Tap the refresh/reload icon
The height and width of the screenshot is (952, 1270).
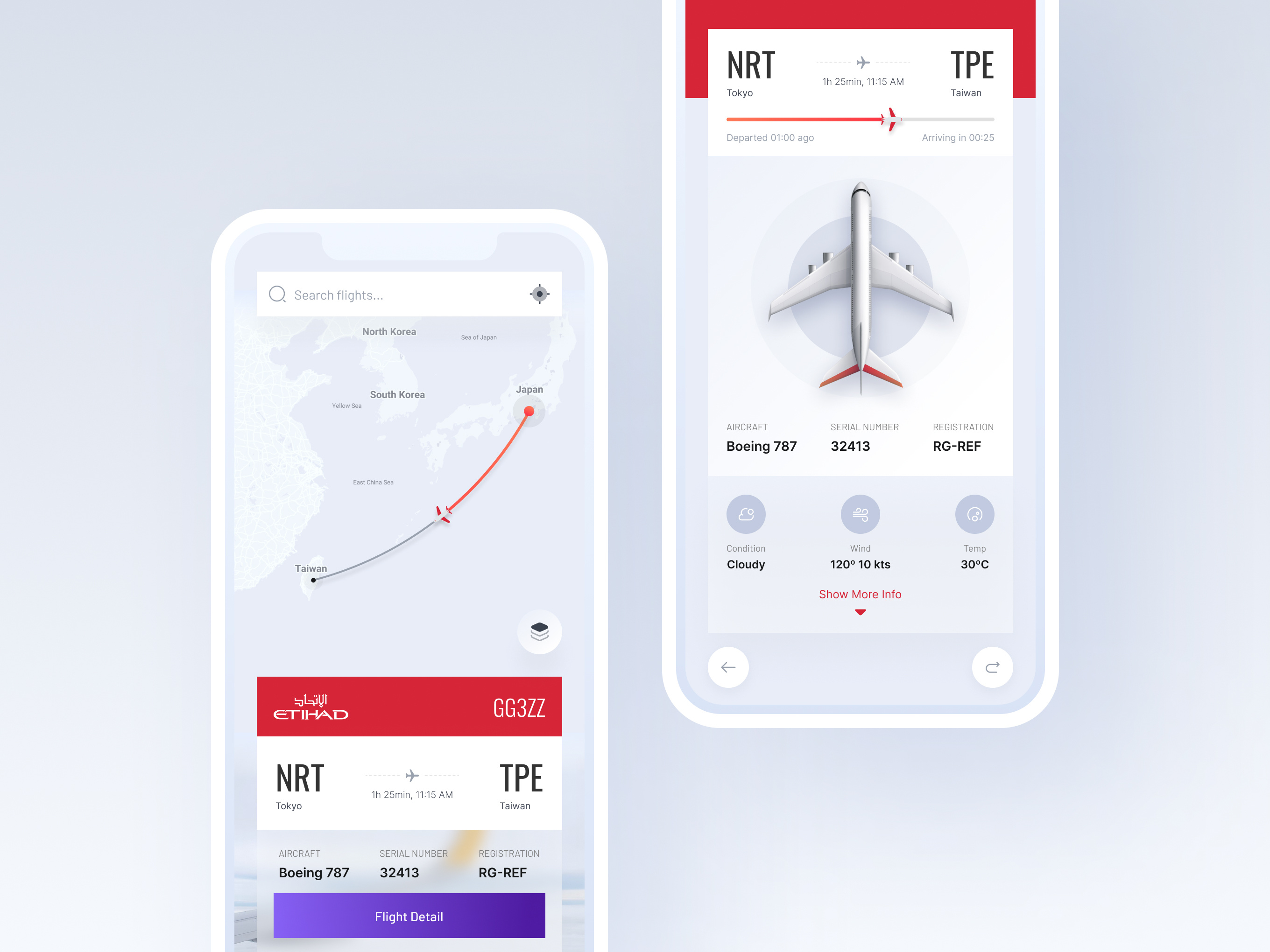point(992,665)
